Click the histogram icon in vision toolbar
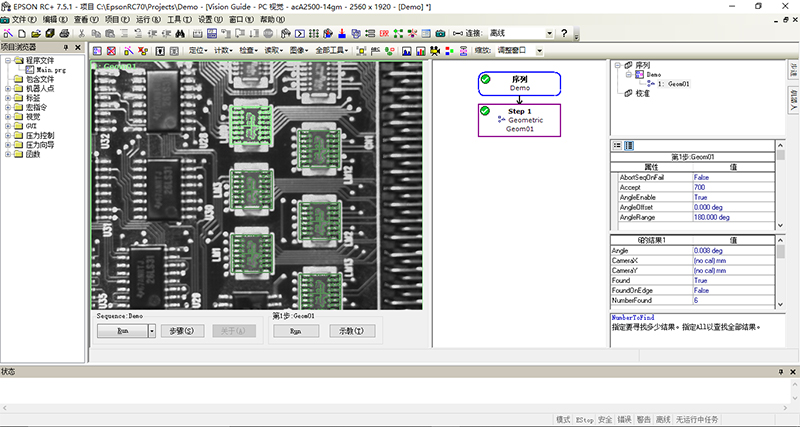 pos(407,50)
